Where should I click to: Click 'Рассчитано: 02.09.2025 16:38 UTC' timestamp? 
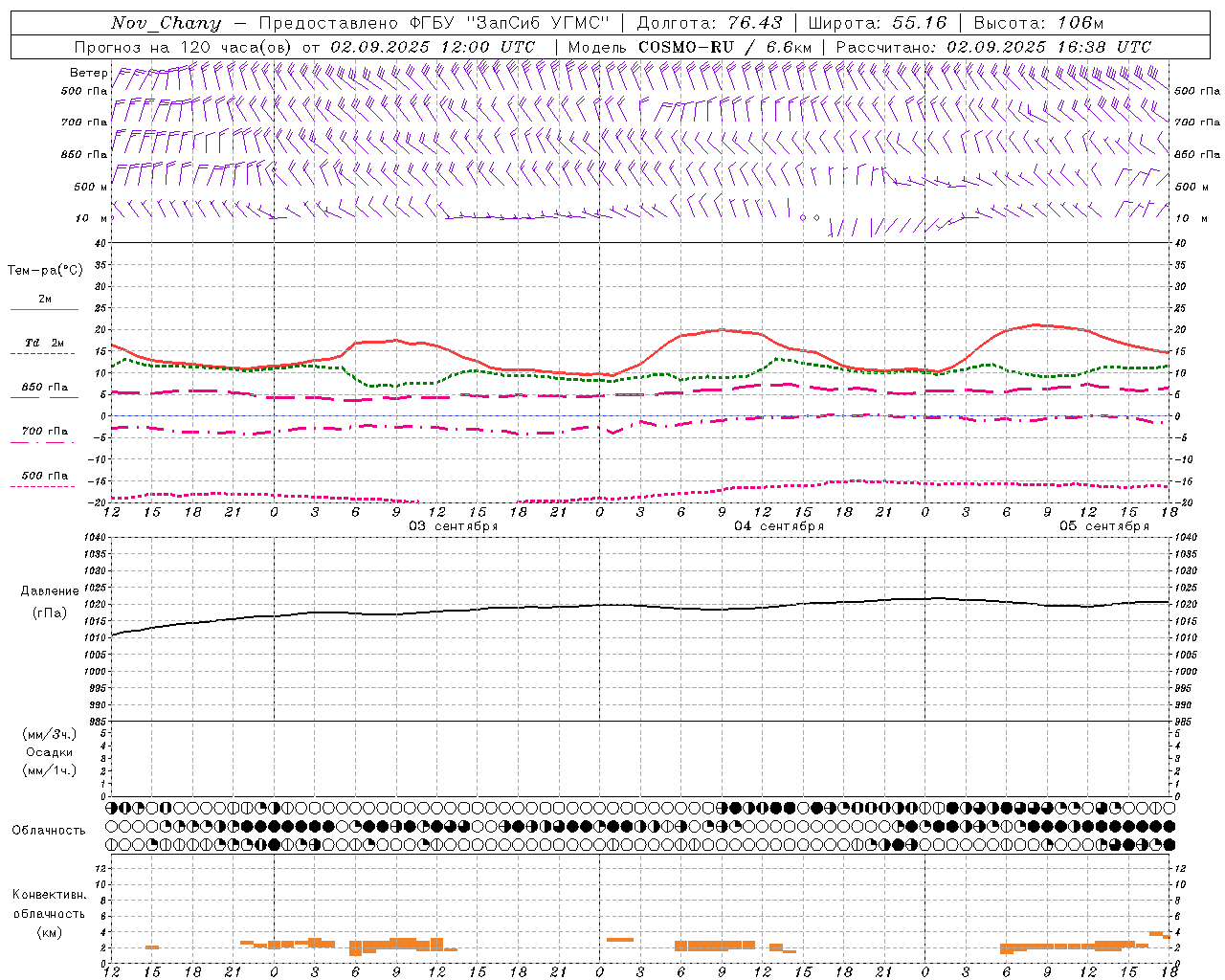[x=993, y=47]
